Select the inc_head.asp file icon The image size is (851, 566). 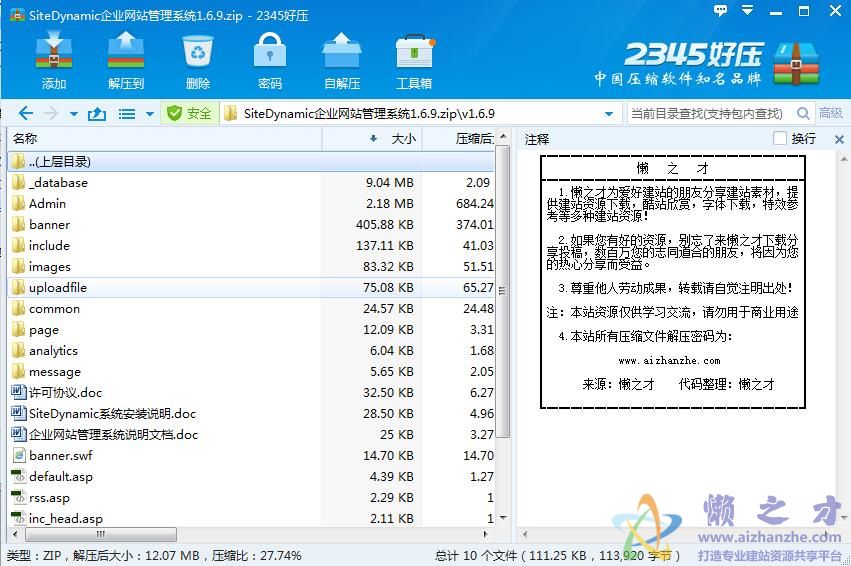point(18,518)
